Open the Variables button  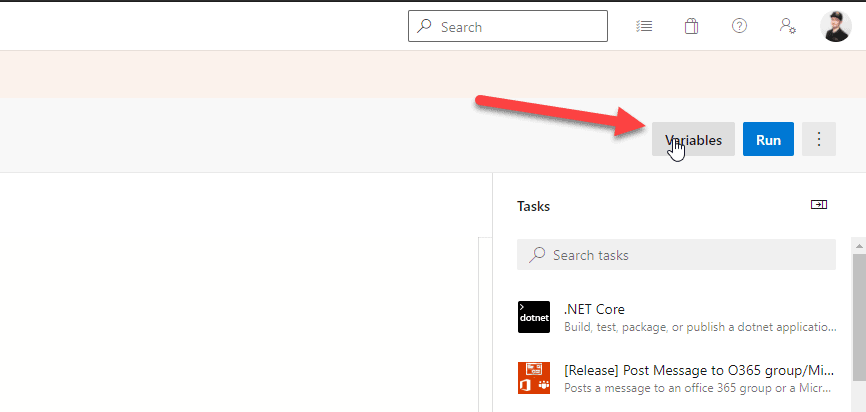(x=693, y=140)
